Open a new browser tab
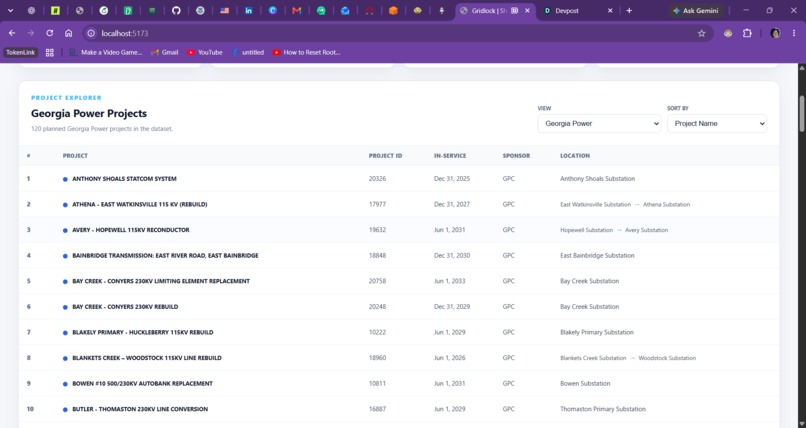 [x=629, y=10]
